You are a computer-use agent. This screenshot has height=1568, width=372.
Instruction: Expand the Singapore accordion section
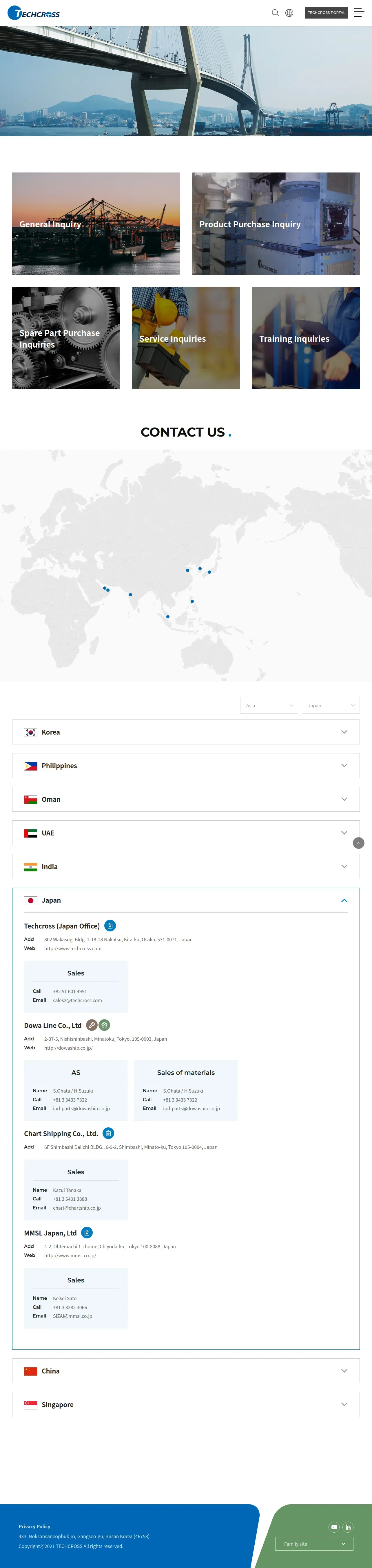click(186, 1404)
